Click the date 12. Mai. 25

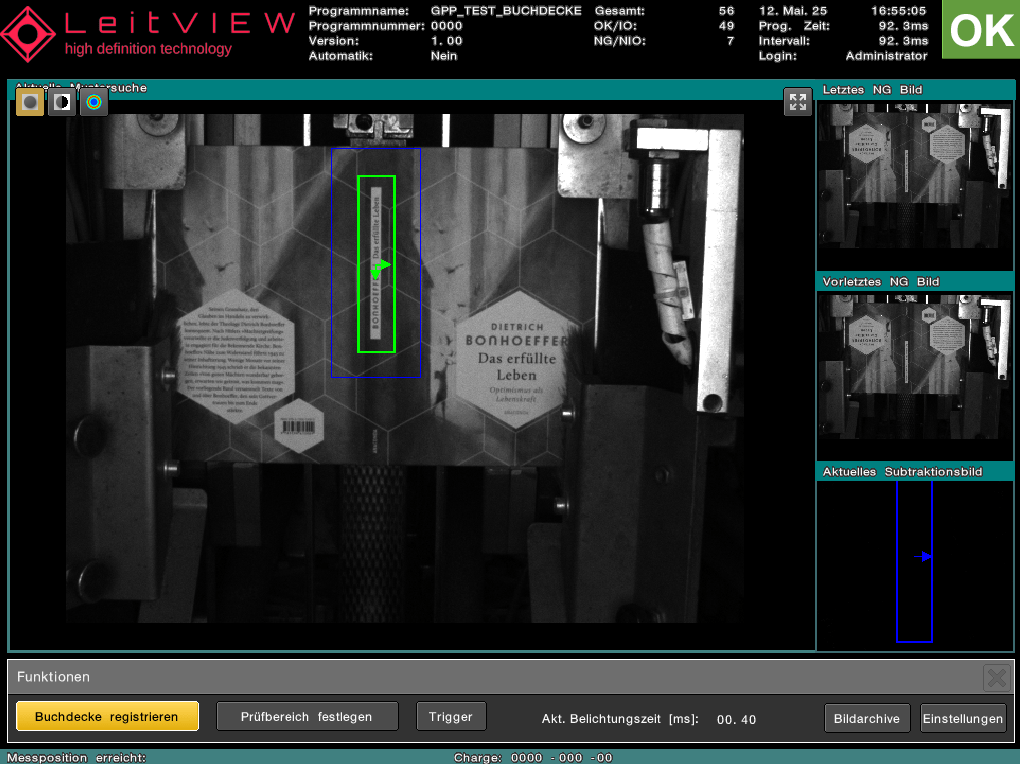793,11
